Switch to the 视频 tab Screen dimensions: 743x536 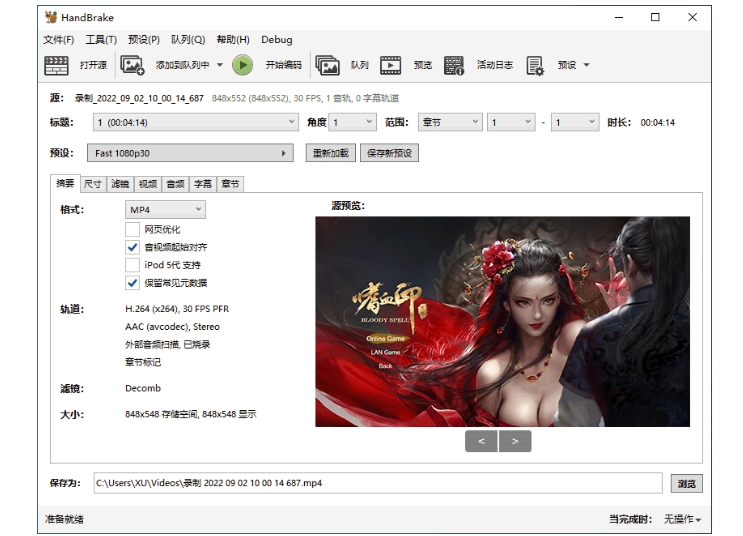[x=148, y=184]
